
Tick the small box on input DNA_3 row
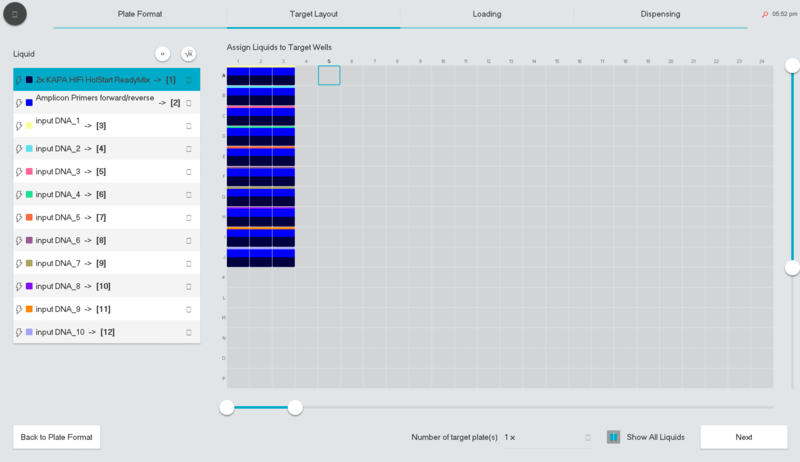pos(189,172)
